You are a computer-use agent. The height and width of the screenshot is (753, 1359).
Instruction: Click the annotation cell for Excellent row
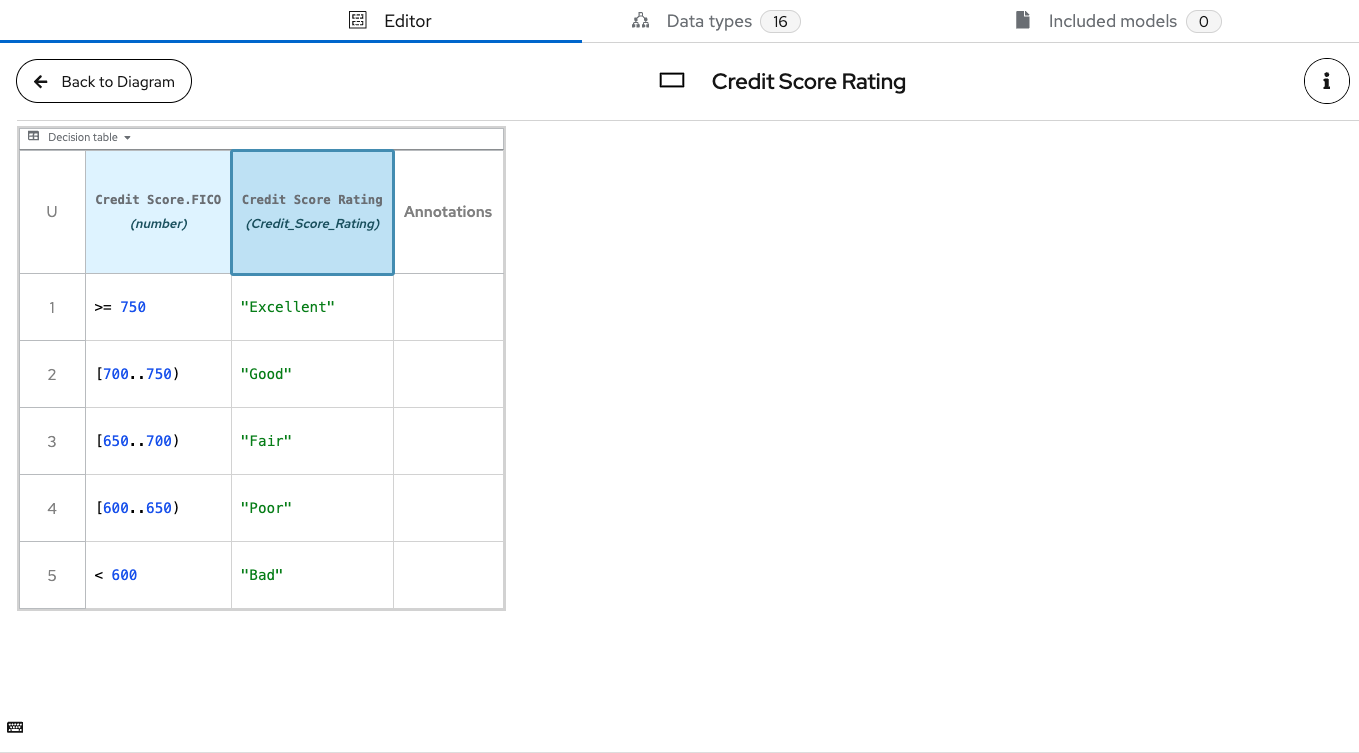tap(448, 307)
